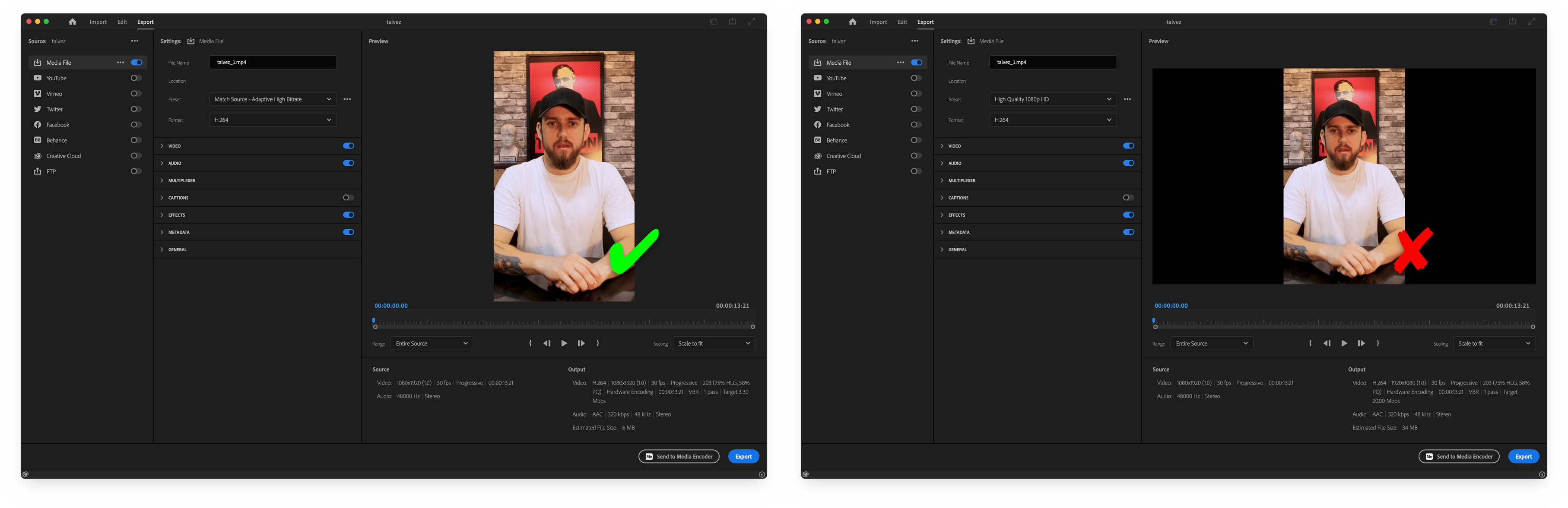
Task: Click Send to Media Encoder
Action: click(679, 456)
